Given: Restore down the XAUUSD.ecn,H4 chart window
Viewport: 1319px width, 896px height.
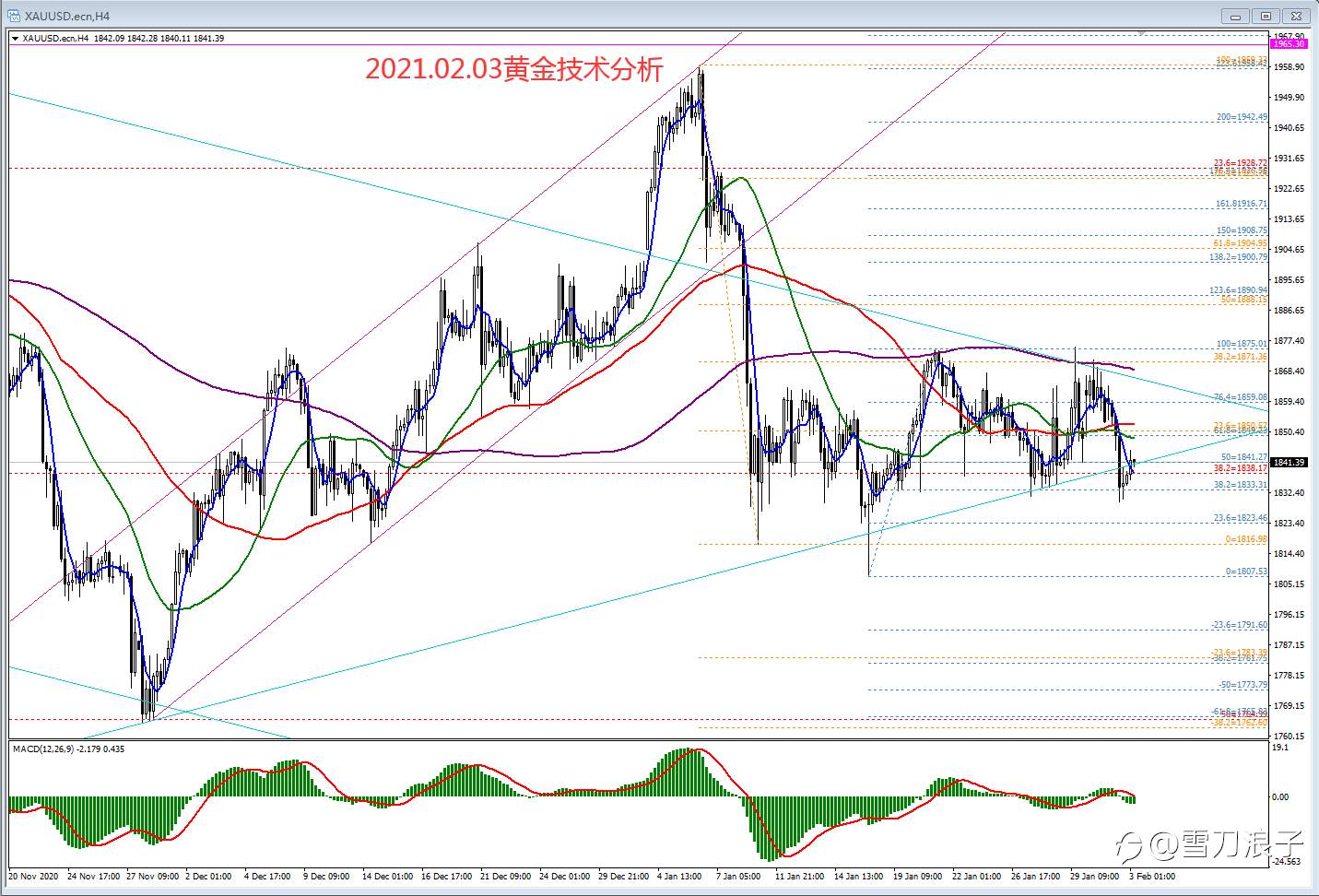Looking at the screenshot, I should [x=1266, y=16].
